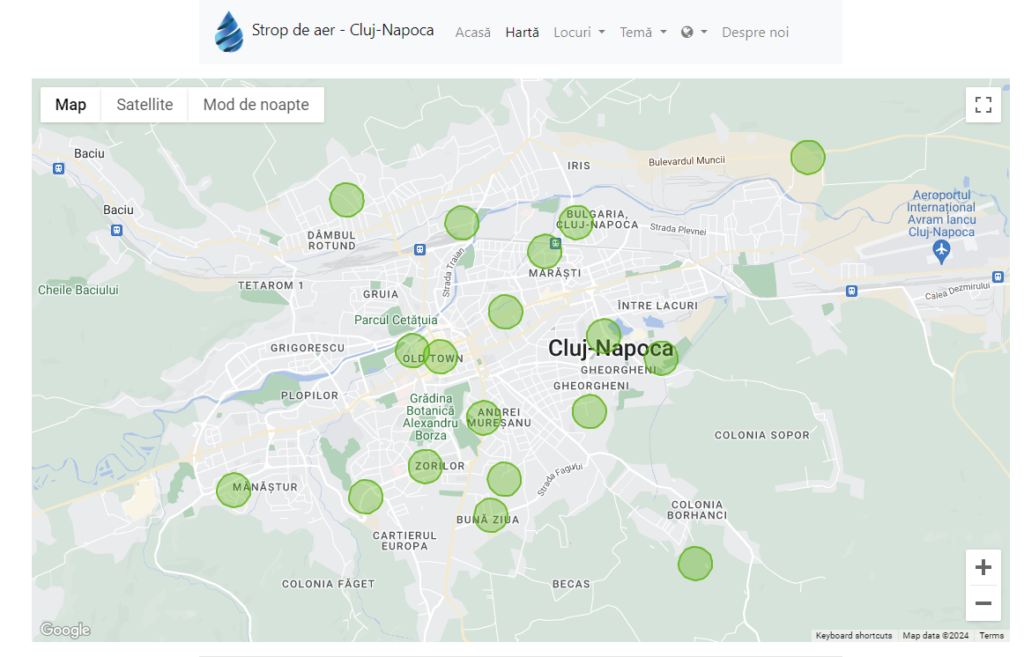Viewport: 1024px width, 657px height.
Task: Open Keyboard shortcuts on map footer
Action: [853, 636]
